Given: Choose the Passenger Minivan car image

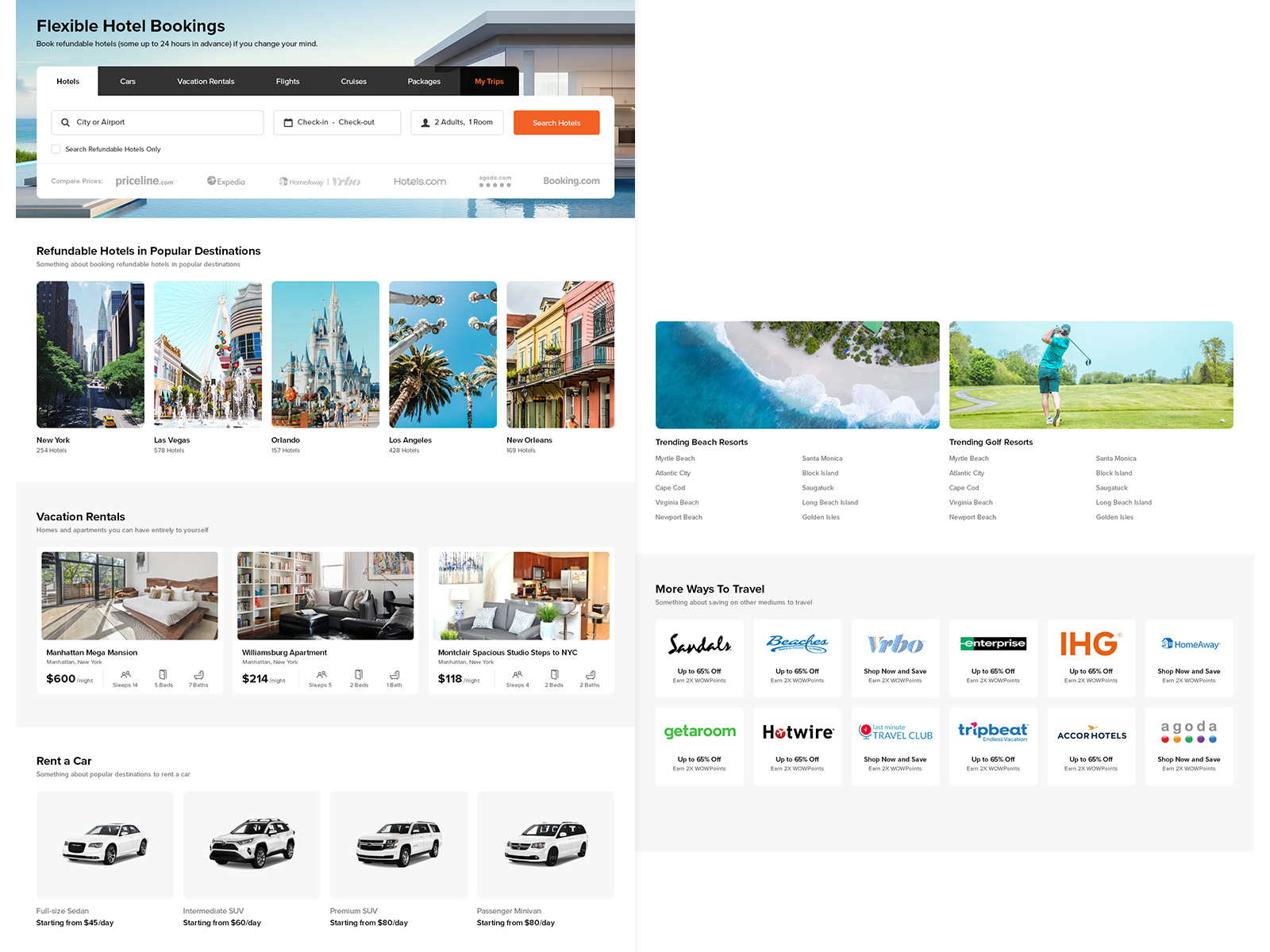Looking at the screenshot, I should click(545, 844).
